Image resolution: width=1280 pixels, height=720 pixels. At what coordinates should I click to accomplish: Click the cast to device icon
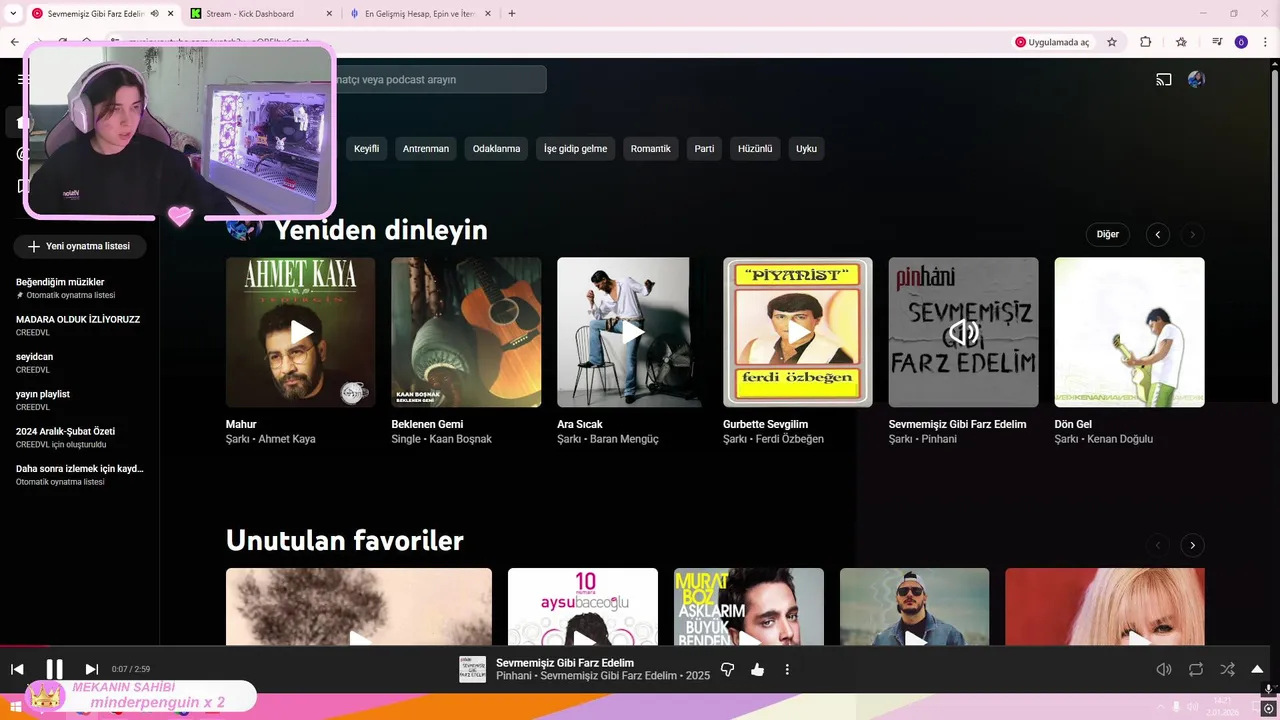coord(1164,79)
